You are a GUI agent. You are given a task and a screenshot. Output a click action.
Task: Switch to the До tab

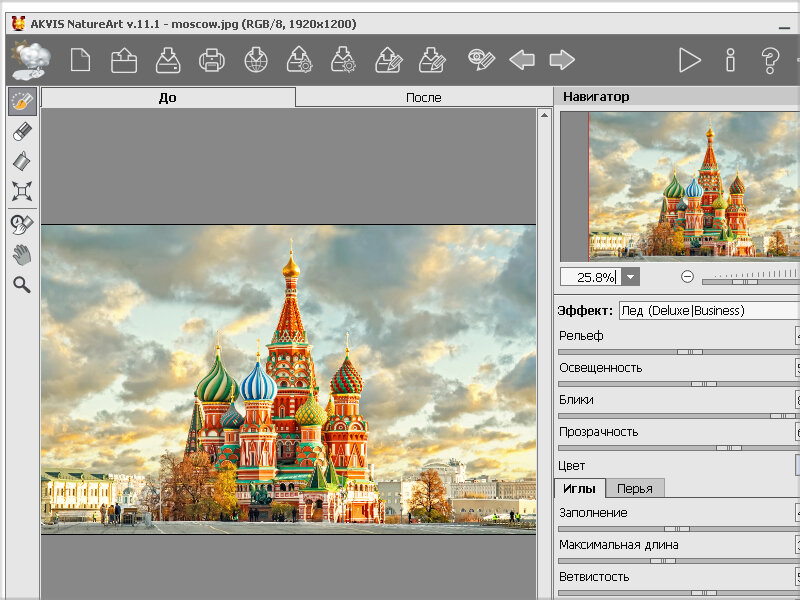coord(168,97)
